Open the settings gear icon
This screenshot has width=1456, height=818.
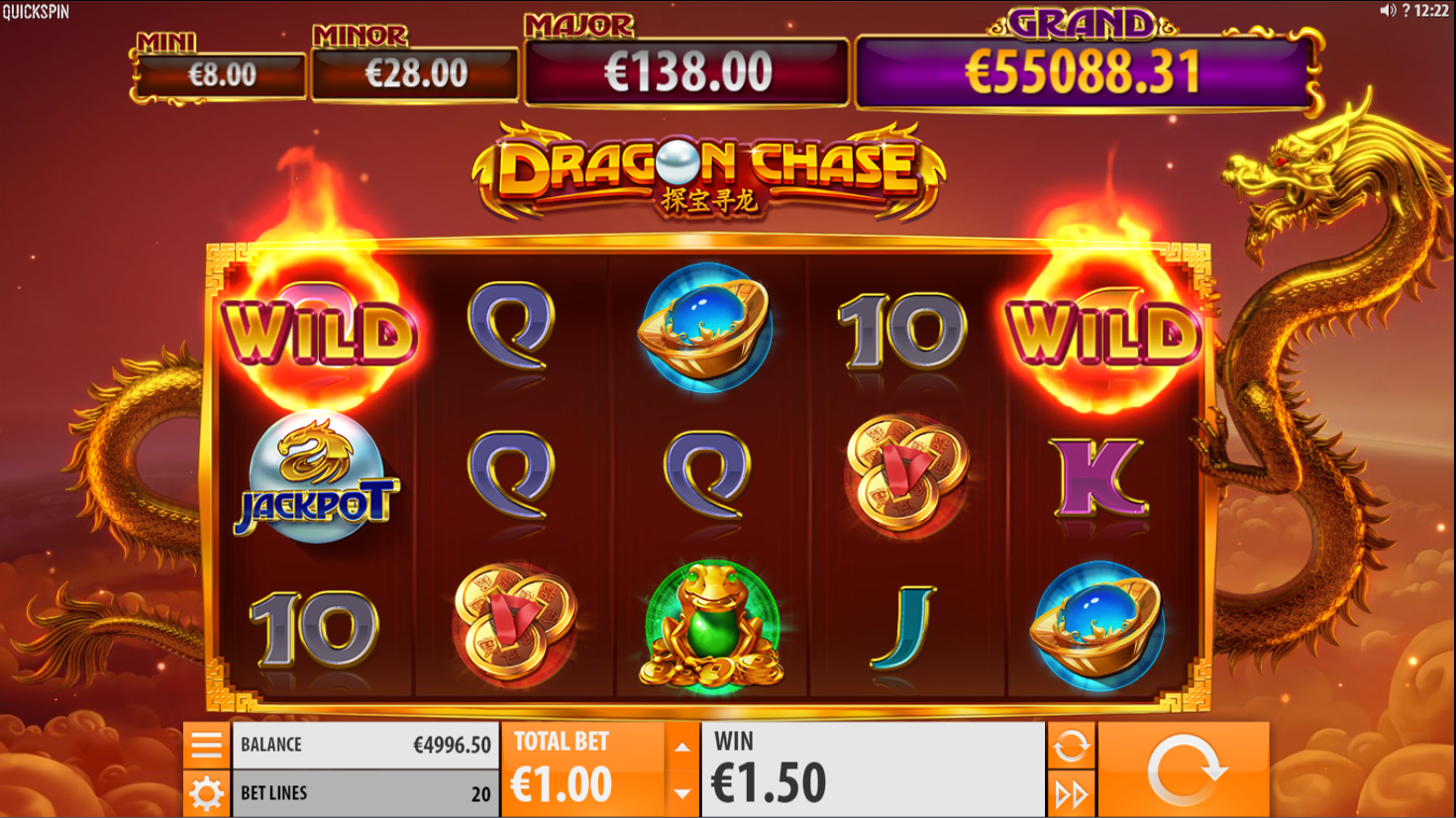coord(206,793)
